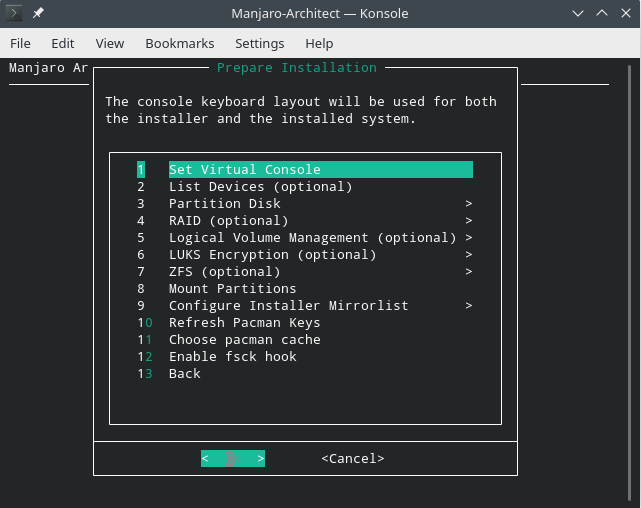Expand Logical Volume Management submenu arrow
Viewport: 641px width, 508px height.
pyautogui.click(x=468, y=237)
